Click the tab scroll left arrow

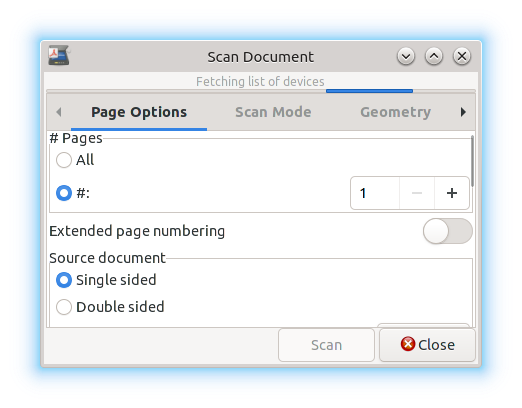point(59,112)
